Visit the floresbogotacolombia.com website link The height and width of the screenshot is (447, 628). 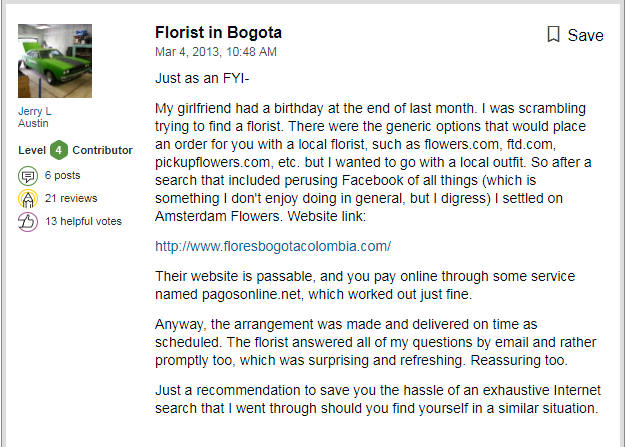(273, 245)
